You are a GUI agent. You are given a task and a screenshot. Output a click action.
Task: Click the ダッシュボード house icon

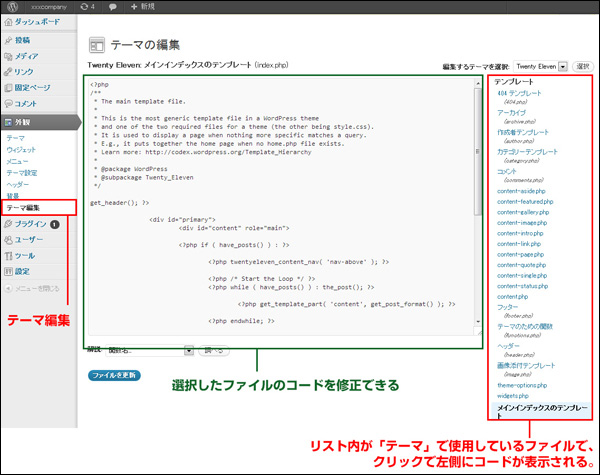tap(9, 22)
